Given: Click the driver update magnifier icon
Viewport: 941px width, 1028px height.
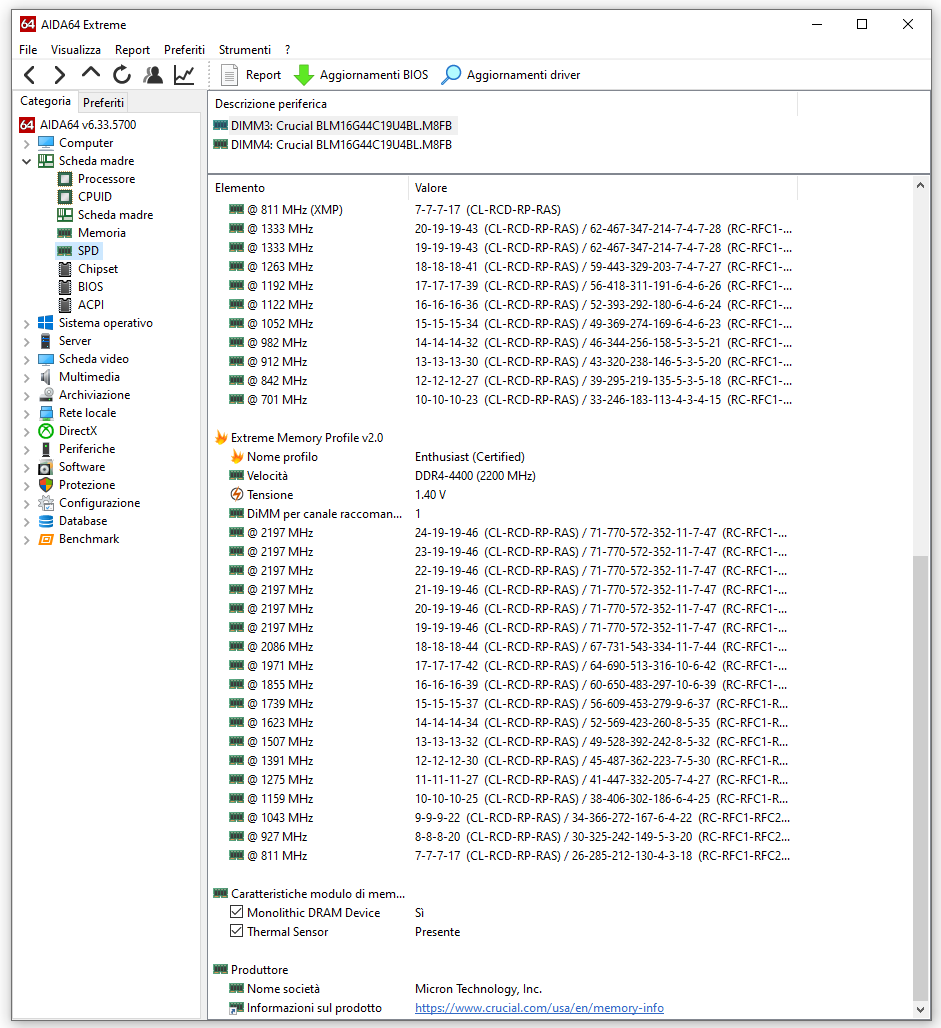Looking at the screenshot, I should [451, 75].
